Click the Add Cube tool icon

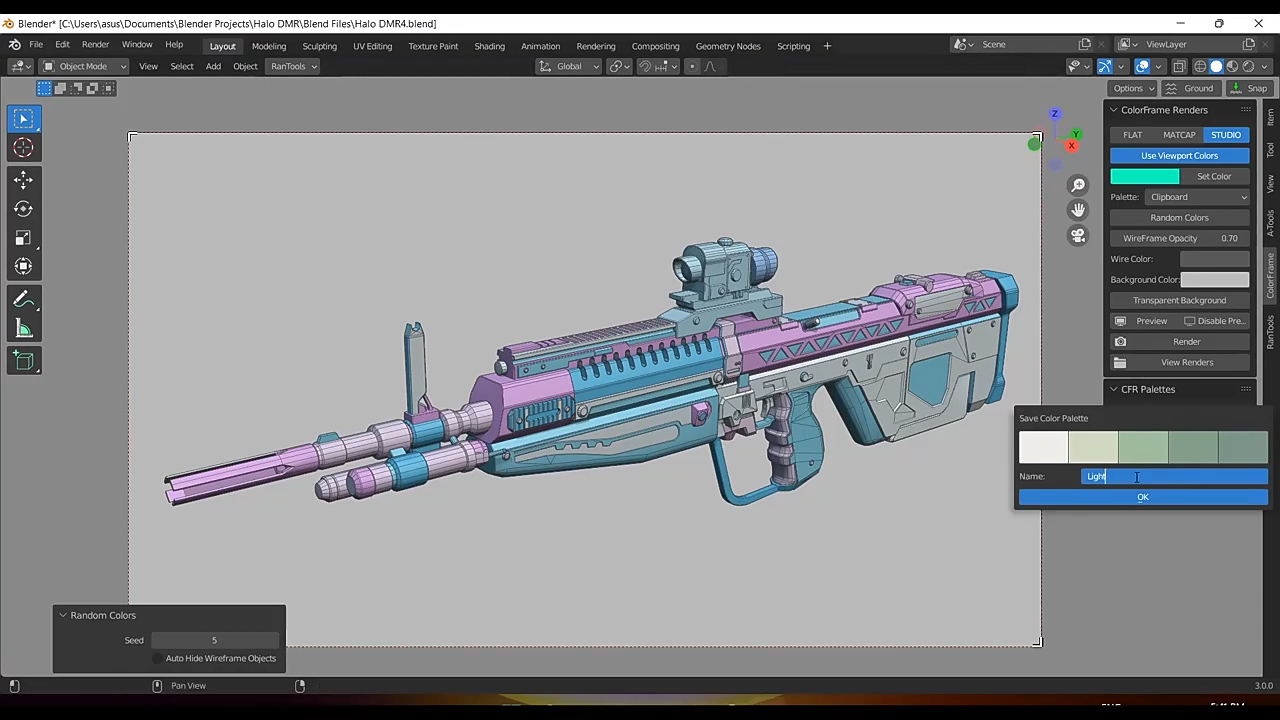[23, 361]
